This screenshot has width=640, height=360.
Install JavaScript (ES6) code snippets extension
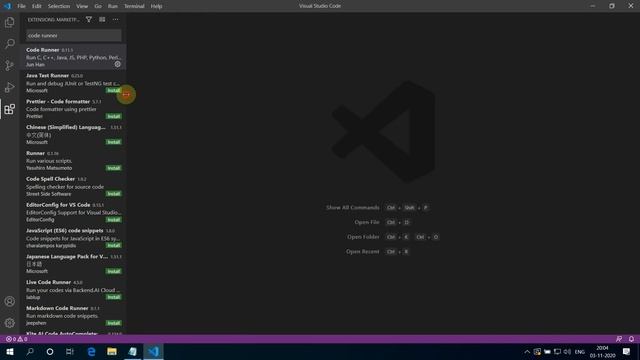pyautogui.click(x=113, y=245)
